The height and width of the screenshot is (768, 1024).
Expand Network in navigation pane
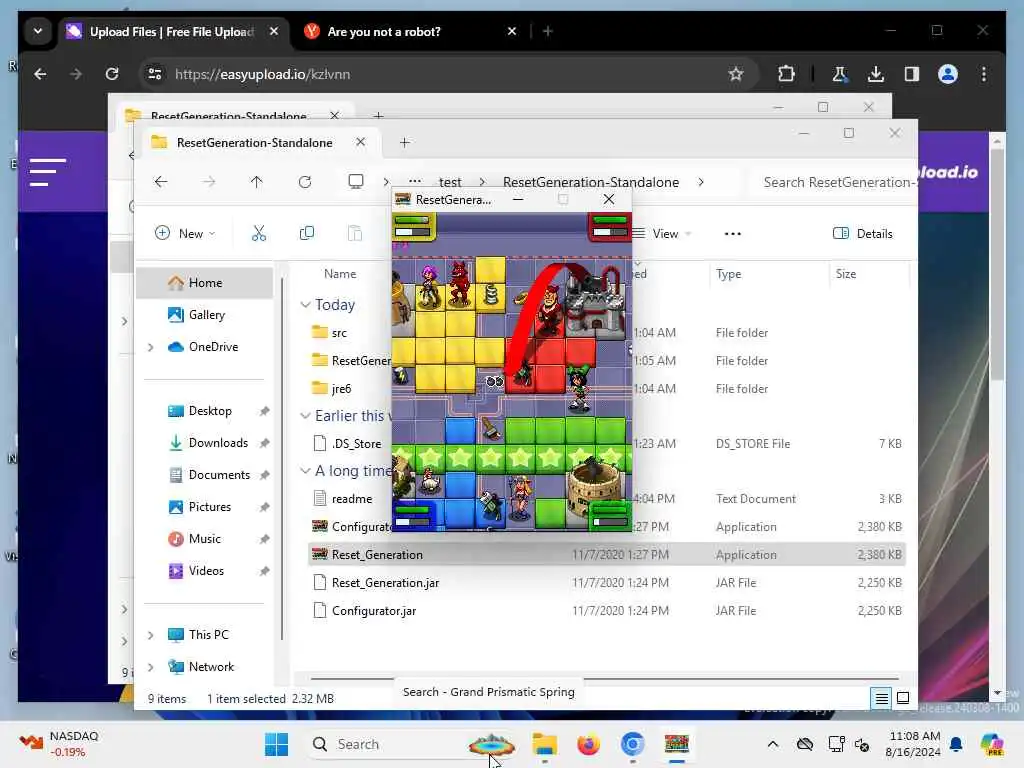tap(151, 667)
